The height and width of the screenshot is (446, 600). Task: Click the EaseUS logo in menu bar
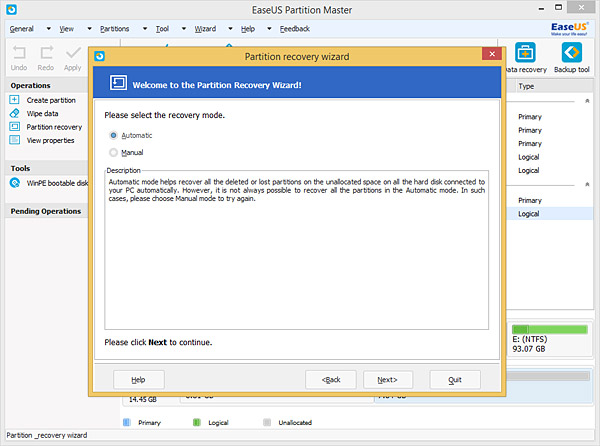click(x=569, y=28)
